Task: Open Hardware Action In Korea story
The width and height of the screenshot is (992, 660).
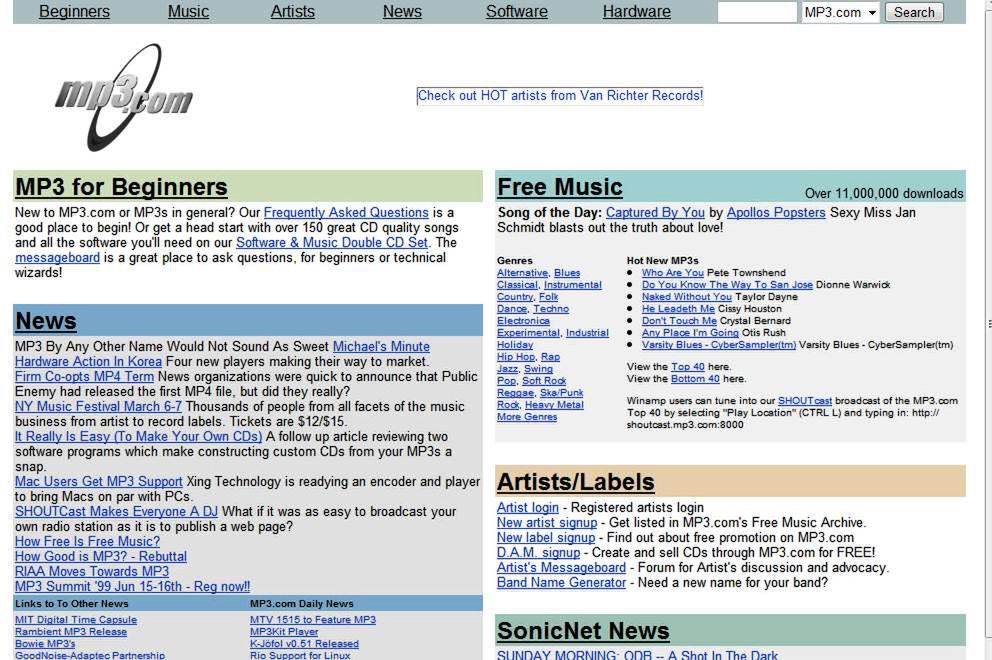Action: point(88,361)
